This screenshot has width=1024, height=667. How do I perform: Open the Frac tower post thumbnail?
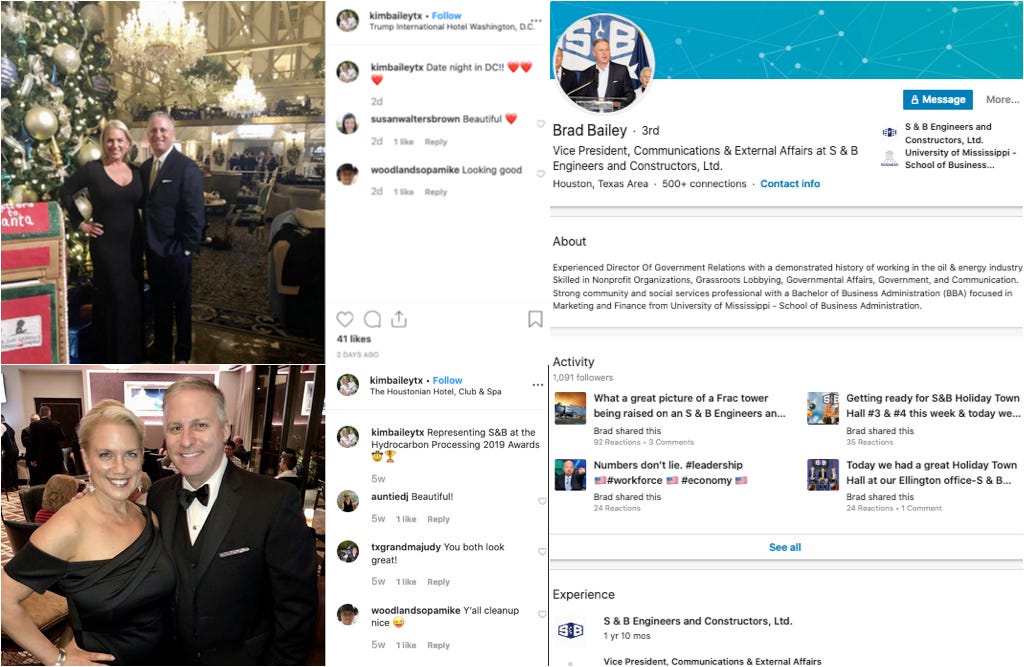click(x=570, y=409)
